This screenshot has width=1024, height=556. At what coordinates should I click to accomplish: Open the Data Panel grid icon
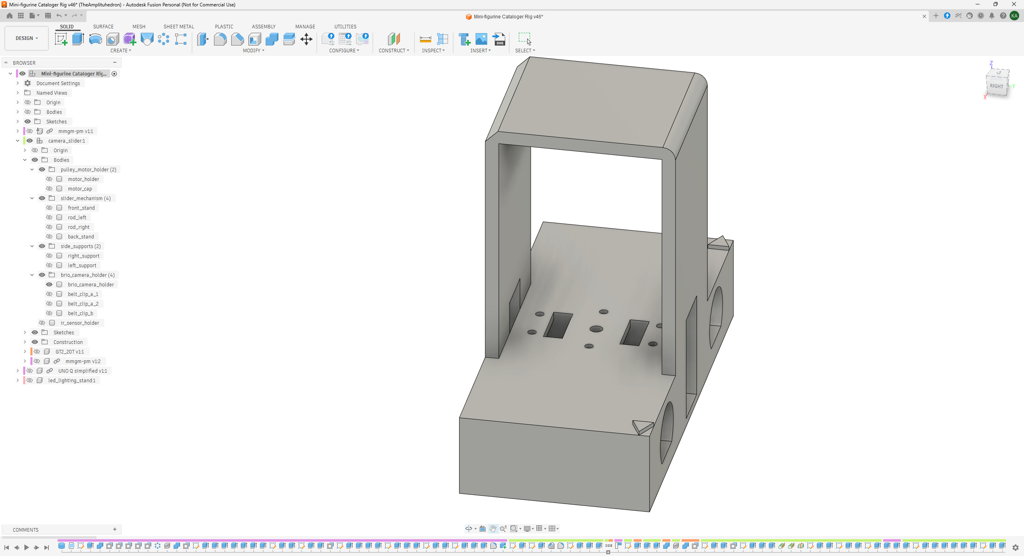[x=20, y=16]
